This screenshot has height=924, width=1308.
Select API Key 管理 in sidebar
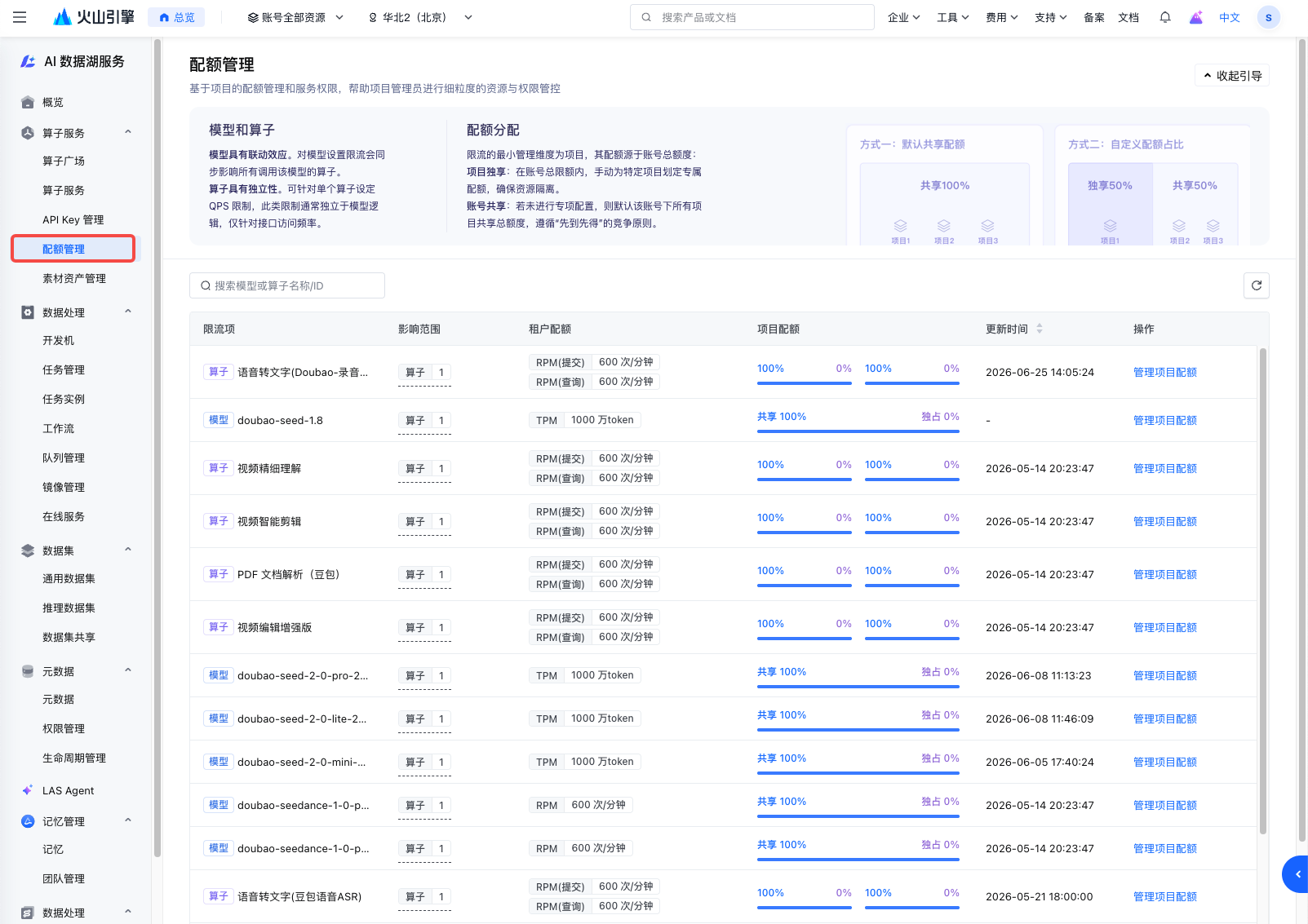coord(73,219)
